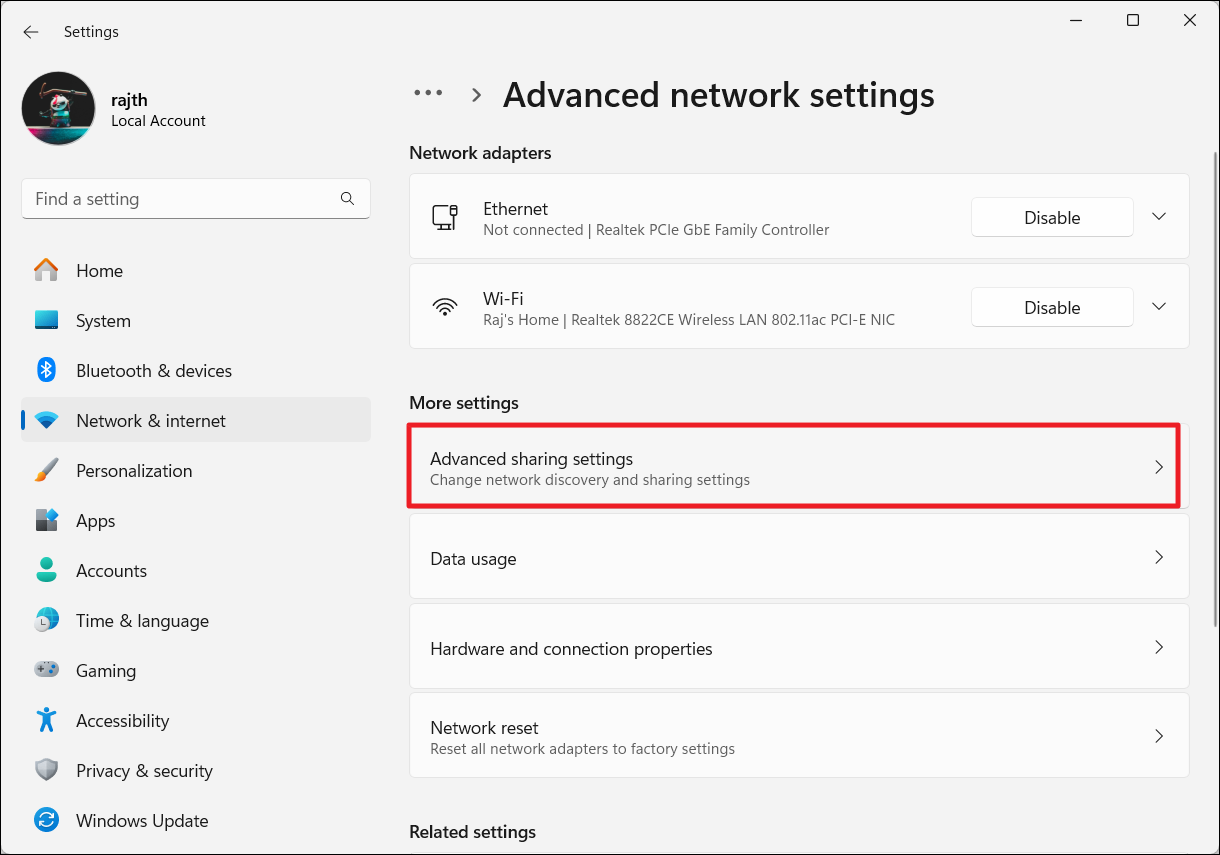The image size is (1220, 855).
Task: Open Windows Update icon
Action: [x=46, y=821]
